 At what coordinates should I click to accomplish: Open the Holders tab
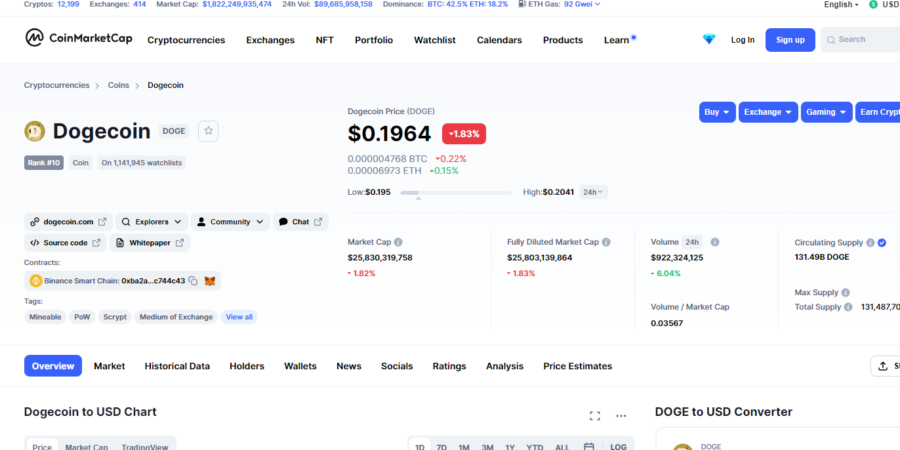coord(247,366)
